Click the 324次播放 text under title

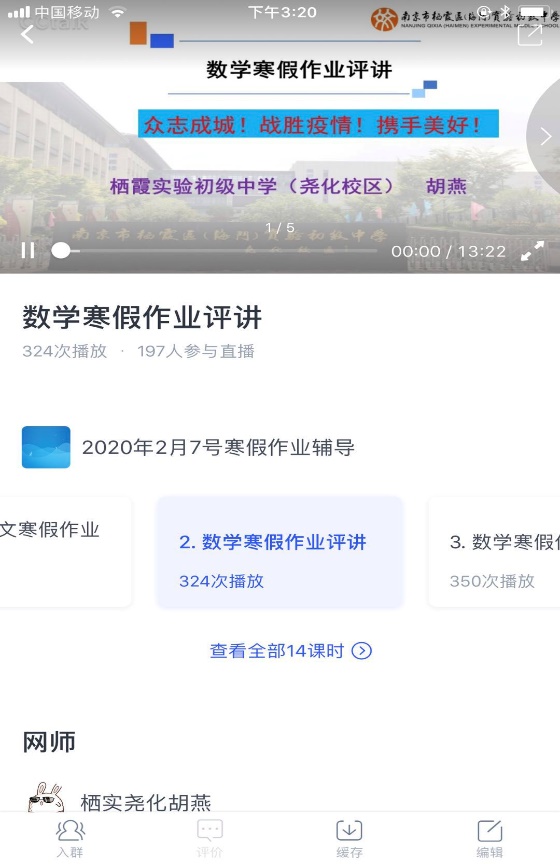pos(64,351)
